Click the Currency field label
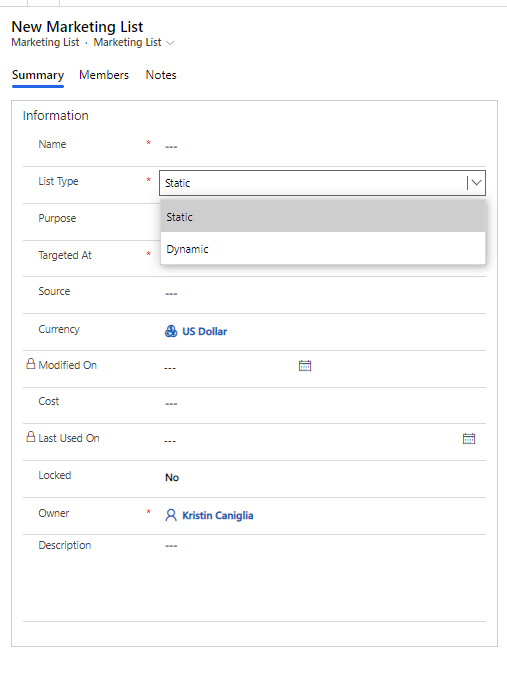Viewport: 507px width, 683px height. (59, 329)
